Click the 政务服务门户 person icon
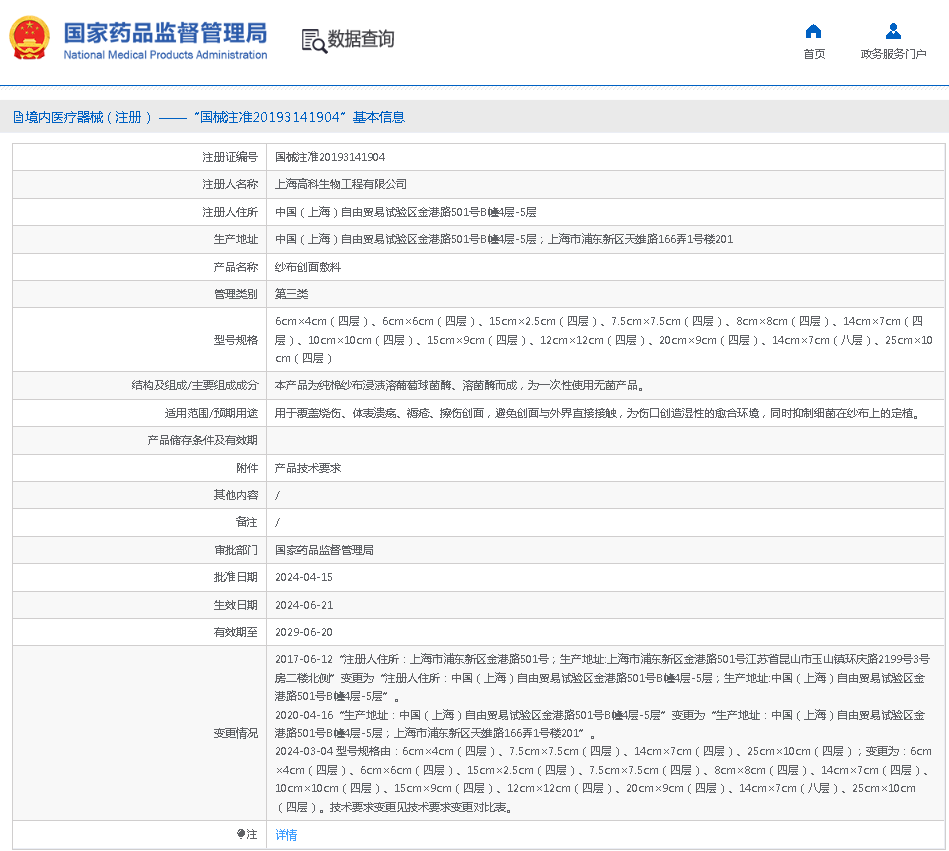 (x=893, y=31)
